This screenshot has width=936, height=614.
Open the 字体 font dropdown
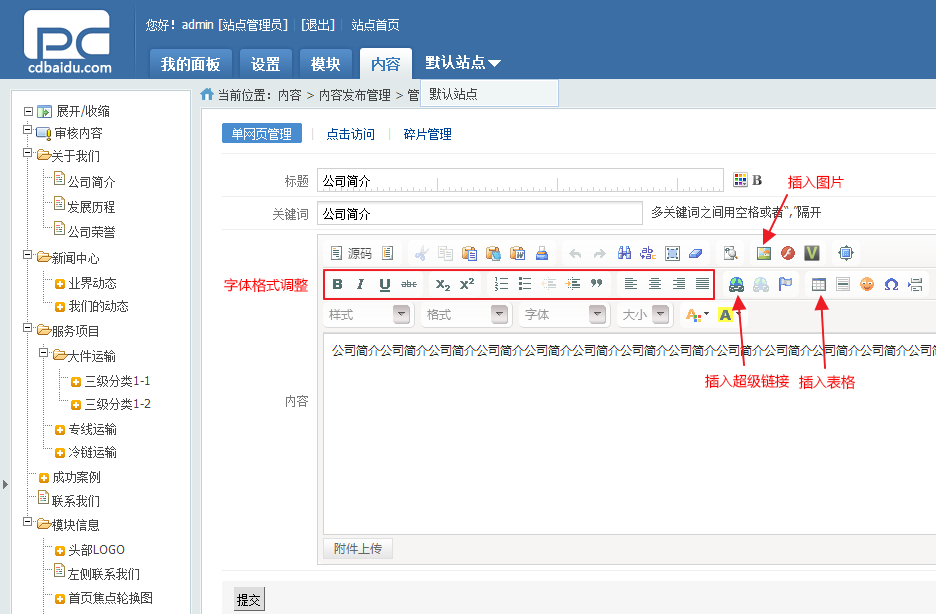coord(565,314)
